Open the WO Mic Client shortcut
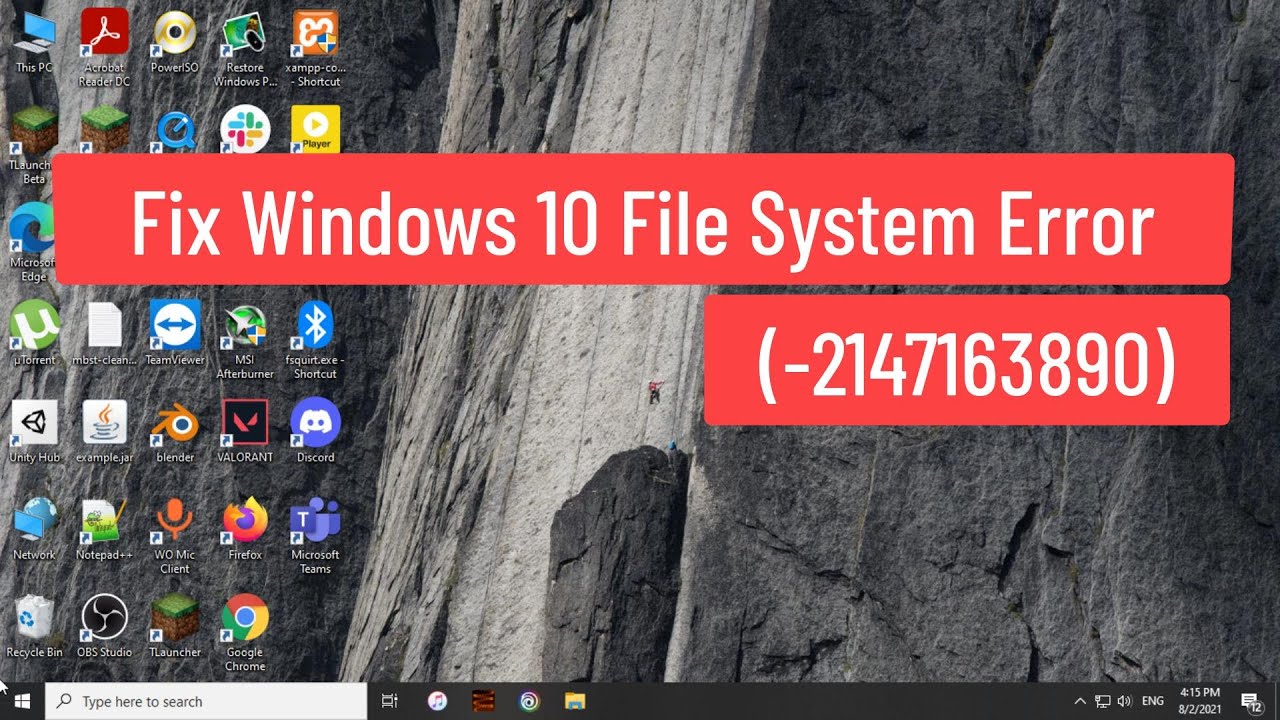Viewport: 1280px width, 720px height. (x=175, y=536)
